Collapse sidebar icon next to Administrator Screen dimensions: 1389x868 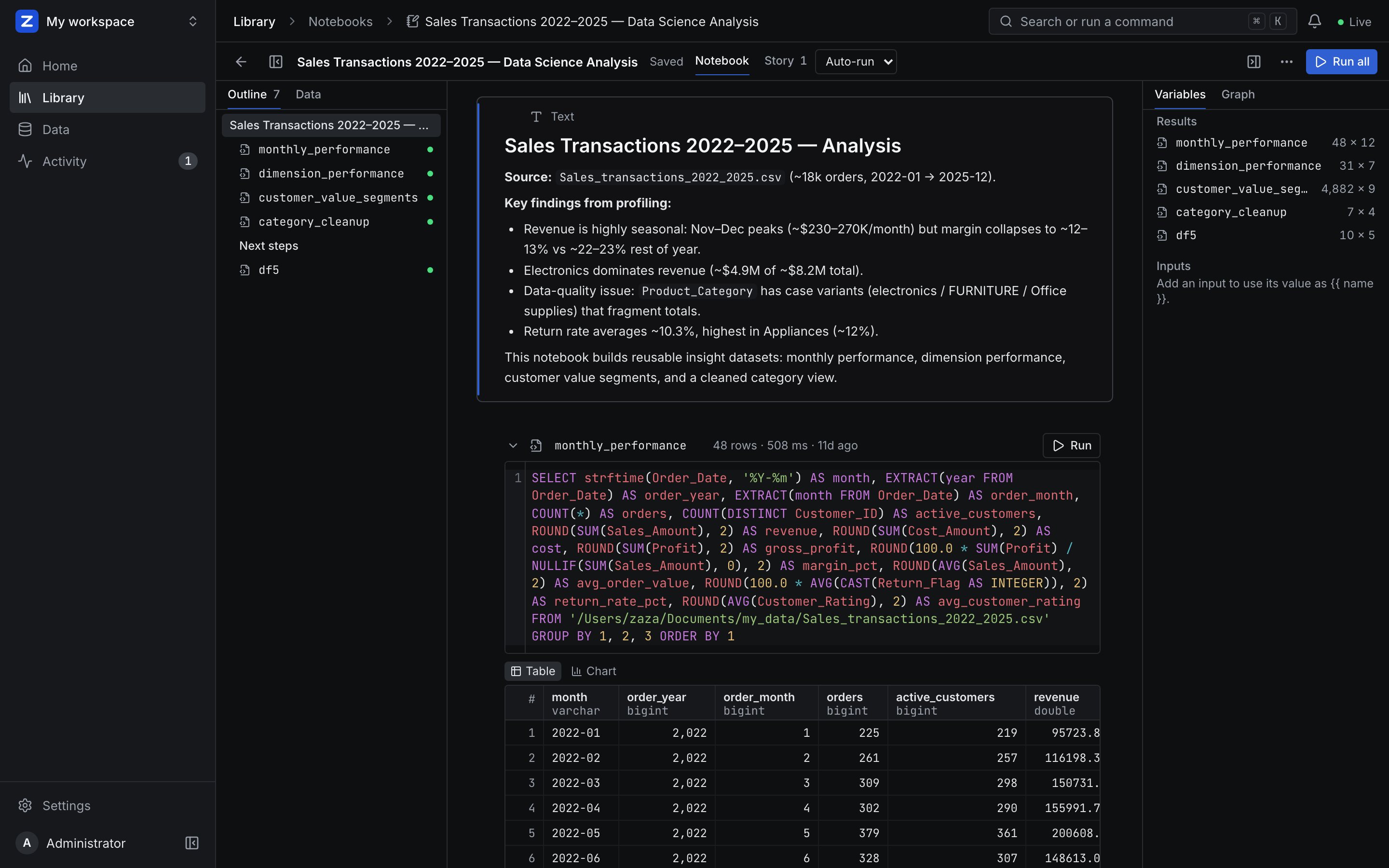click(191, 843)
